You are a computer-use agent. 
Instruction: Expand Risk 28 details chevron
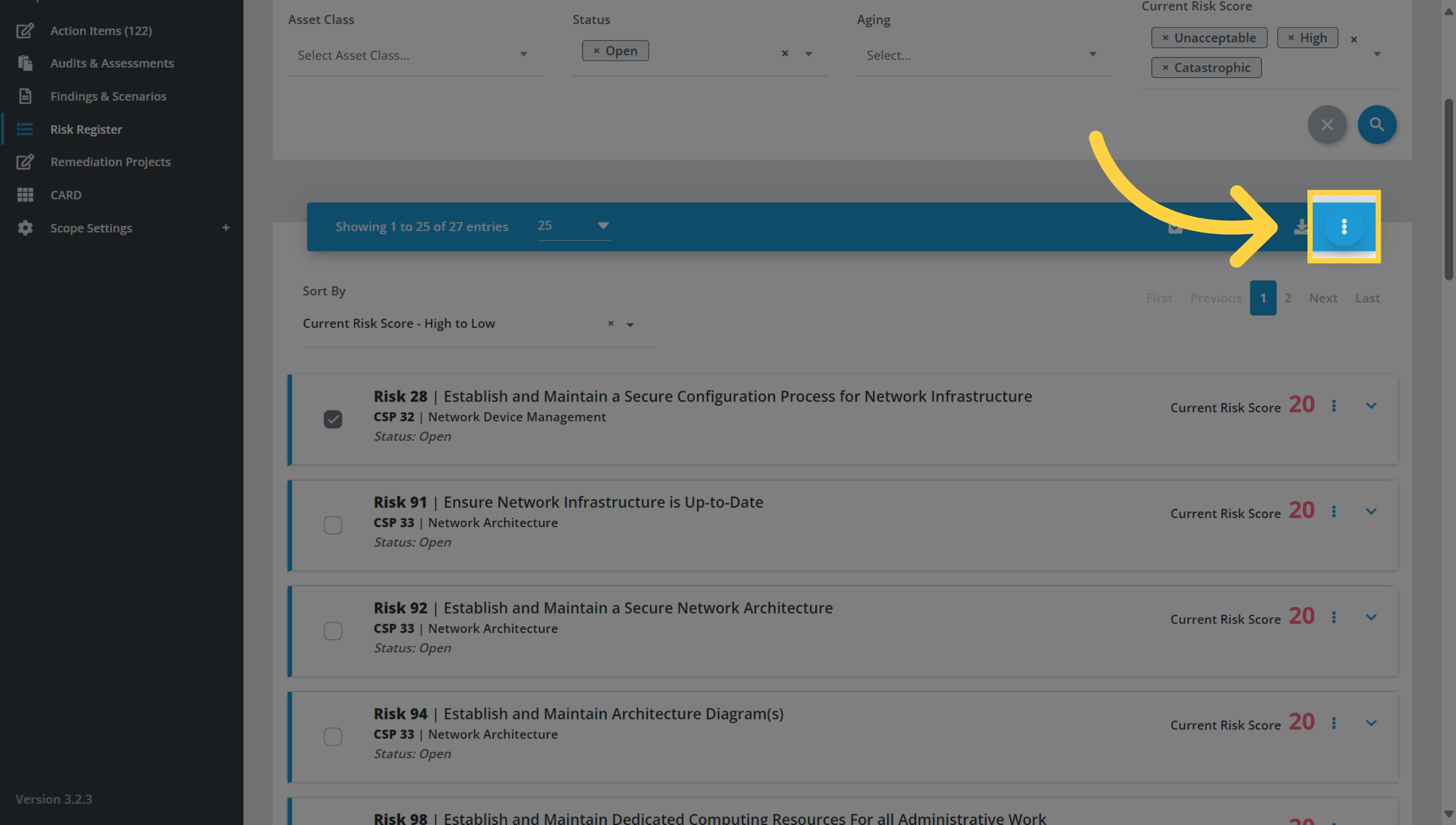pyautogui.click(x=1370, y=406)
